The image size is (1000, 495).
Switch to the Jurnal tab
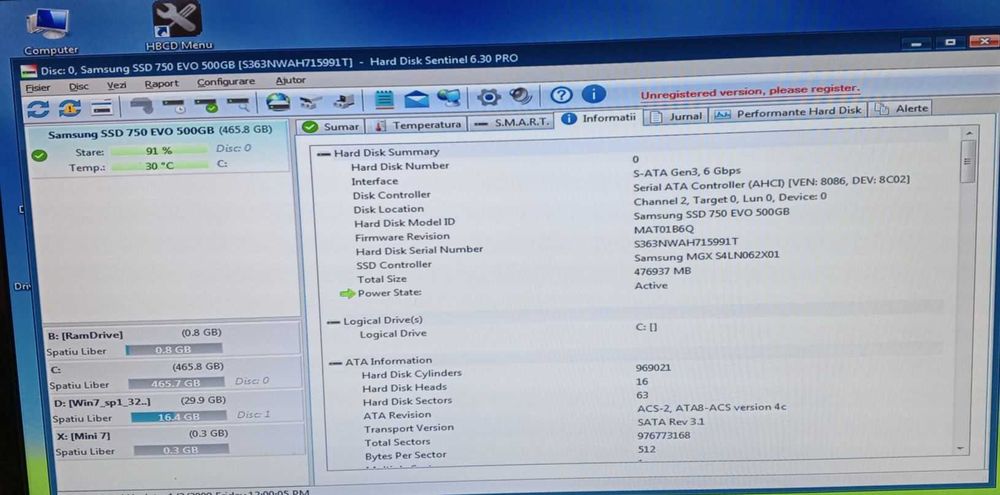[676, 116]
